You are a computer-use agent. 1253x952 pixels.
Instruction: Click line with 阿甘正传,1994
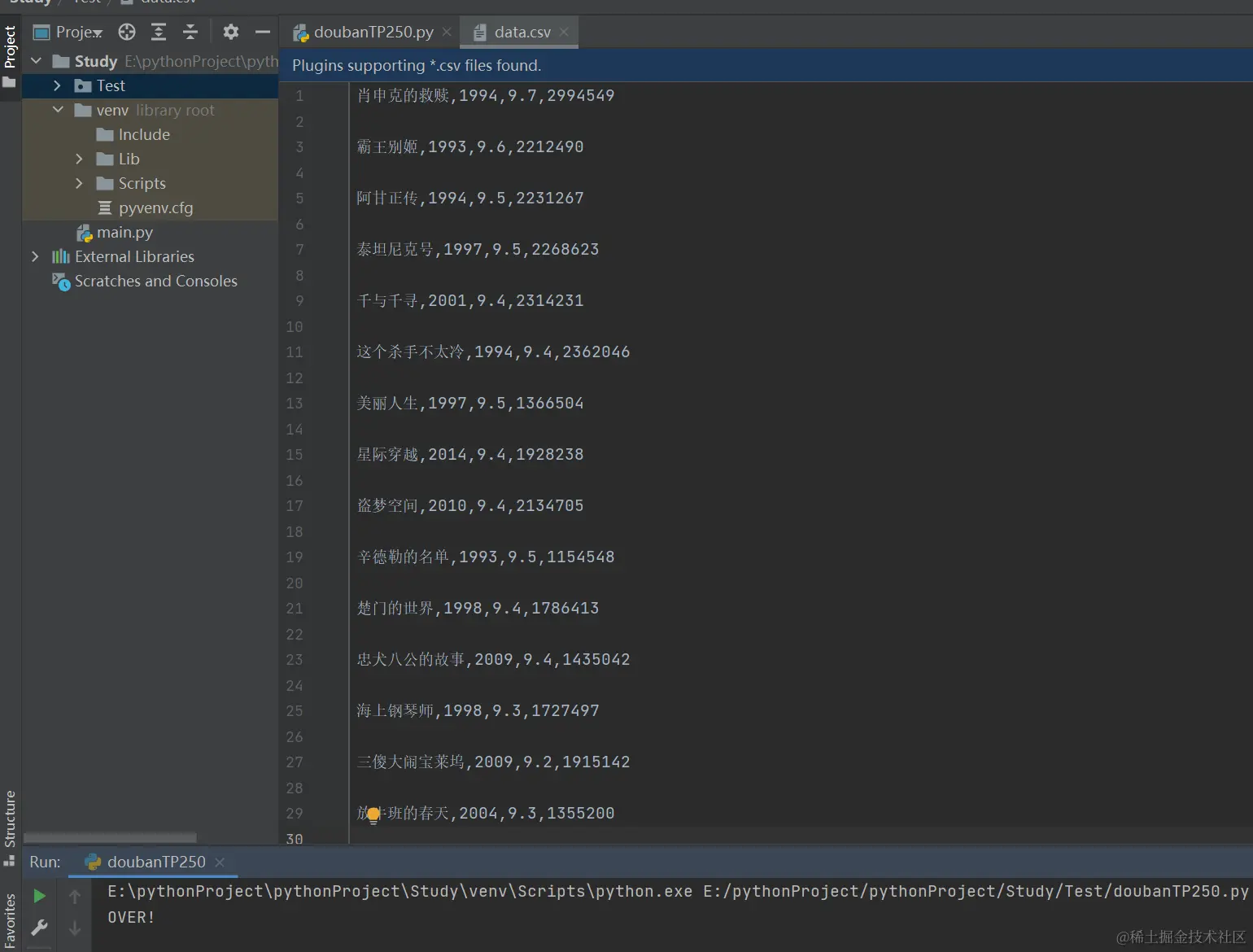[470, 199]
